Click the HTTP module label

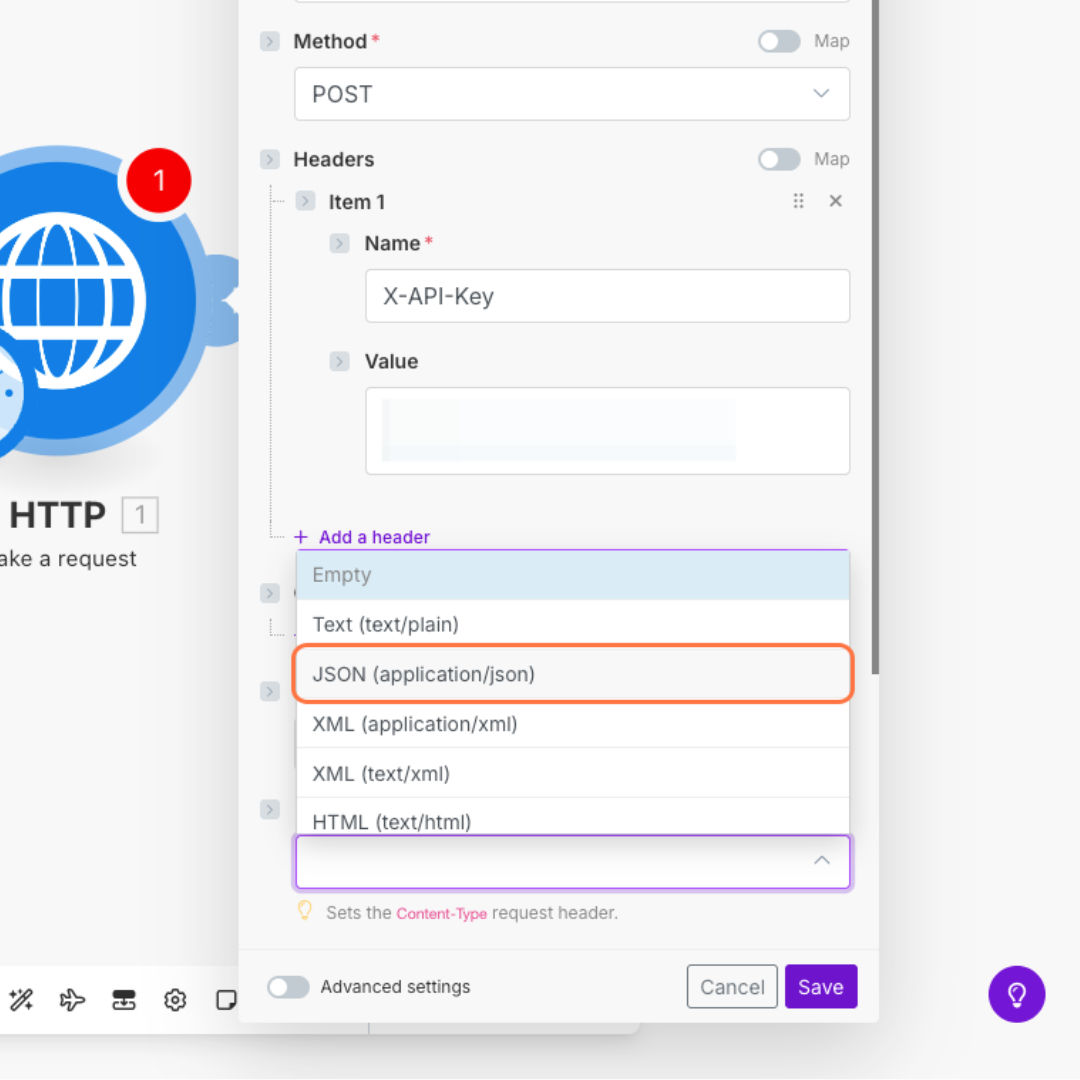coord(57,515)
